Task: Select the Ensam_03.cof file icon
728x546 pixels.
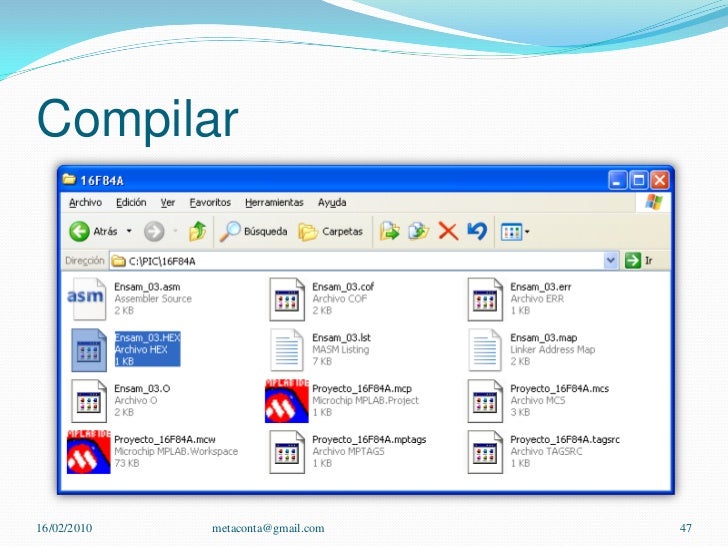Action: (287, 299)
